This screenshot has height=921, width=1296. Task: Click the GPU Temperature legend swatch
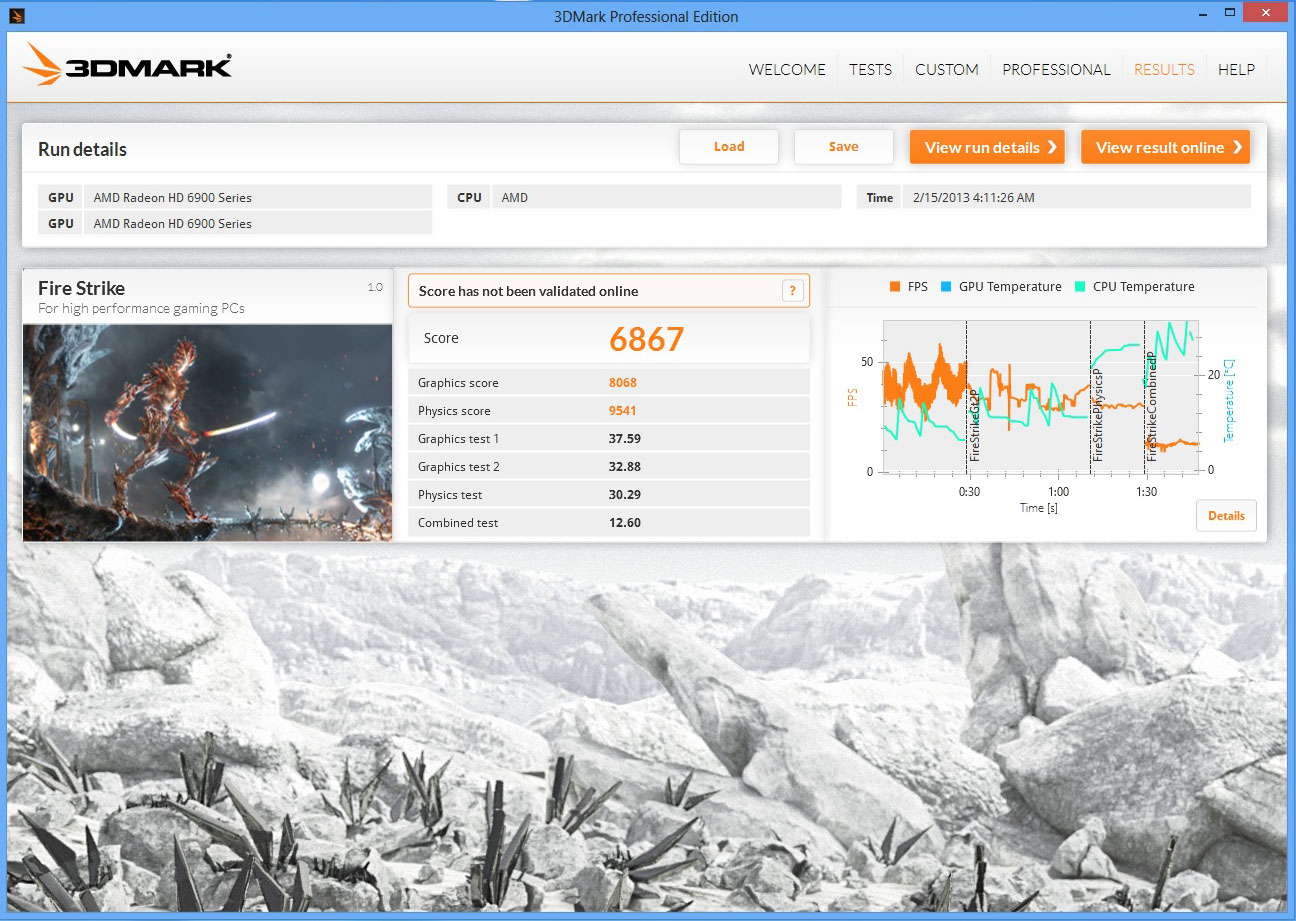coord(945,287)
